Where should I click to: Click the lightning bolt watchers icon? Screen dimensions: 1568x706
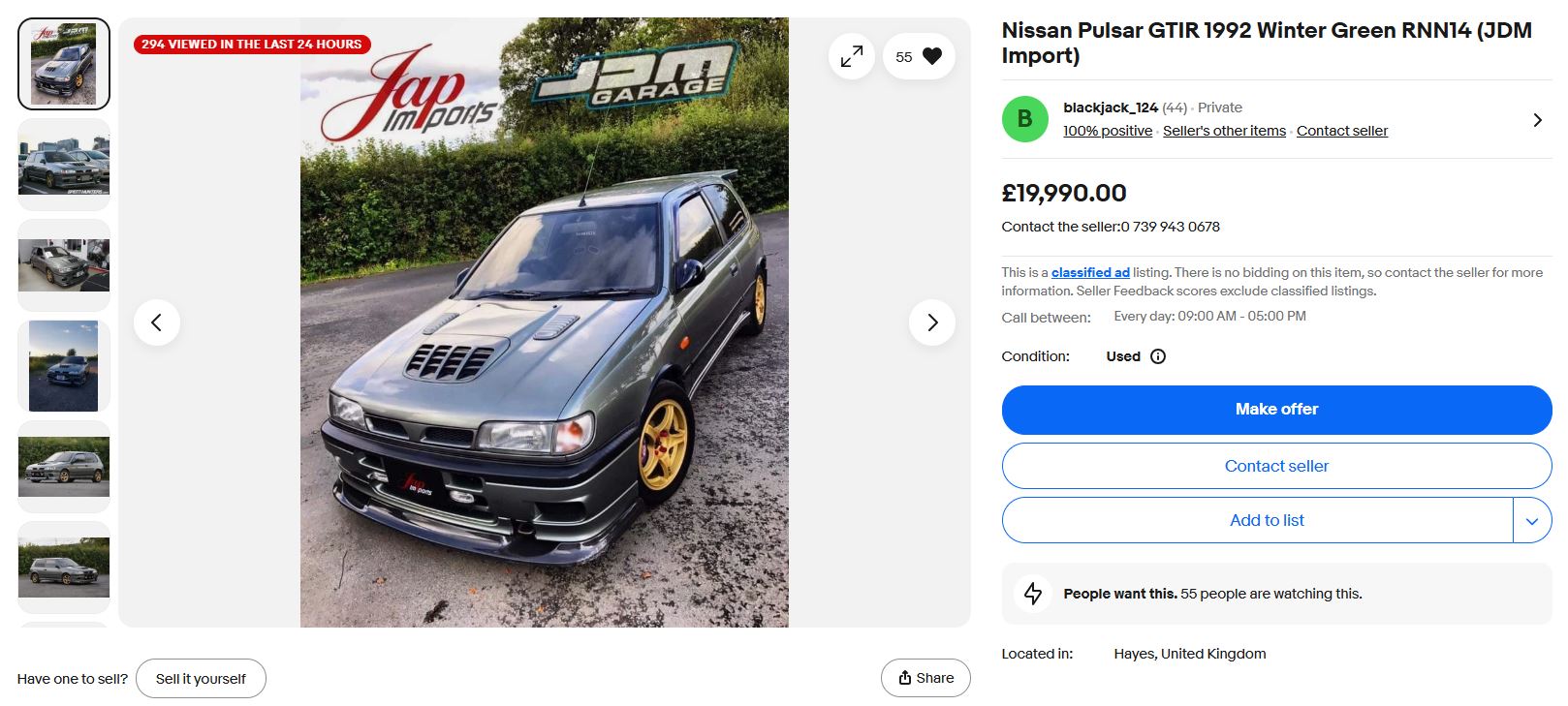(x=1033, y=594)
